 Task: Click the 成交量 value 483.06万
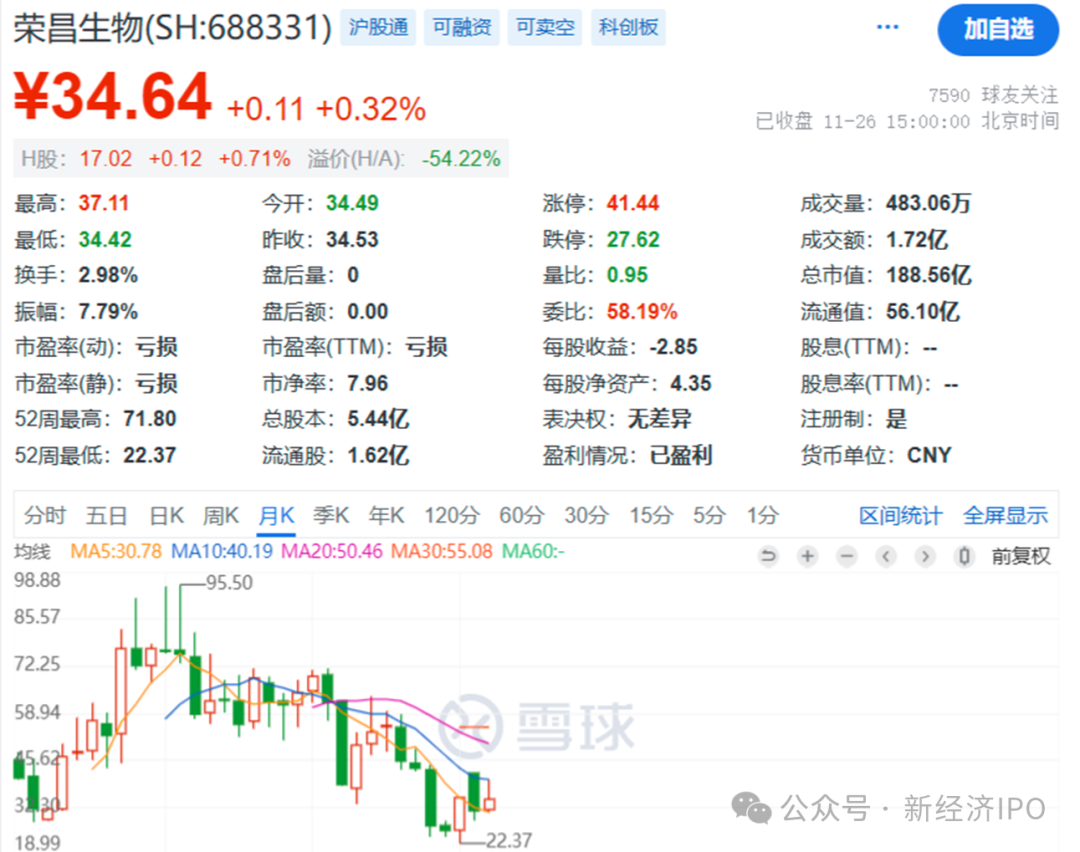[x=928, y=203]
